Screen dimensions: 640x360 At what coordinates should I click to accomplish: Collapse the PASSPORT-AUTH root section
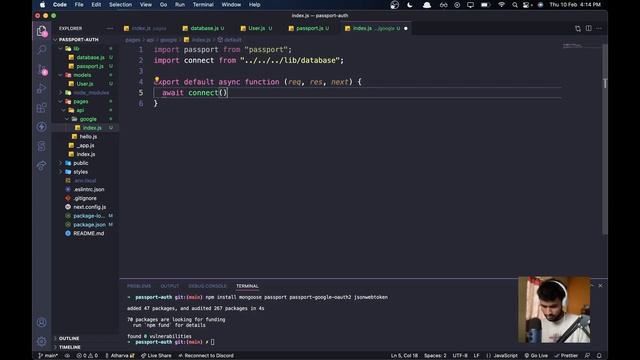point(78,40)
